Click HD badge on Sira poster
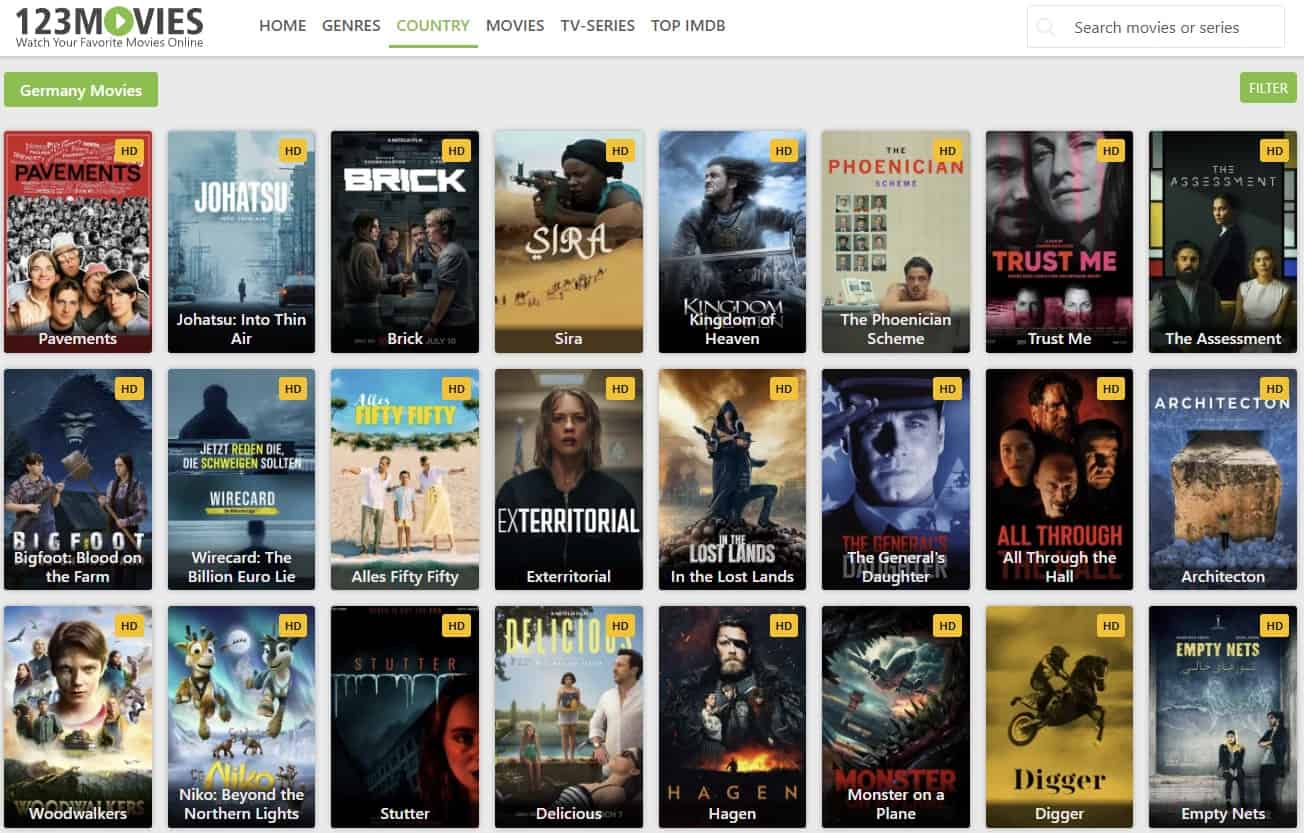This screenshot has width=1304, height=833. coord(620,151)
